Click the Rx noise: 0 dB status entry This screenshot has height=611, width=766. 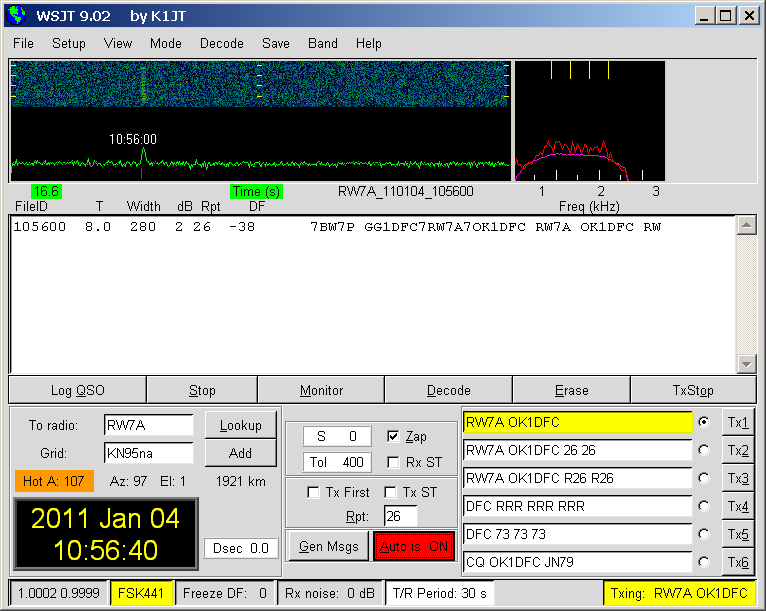point(330,593)
